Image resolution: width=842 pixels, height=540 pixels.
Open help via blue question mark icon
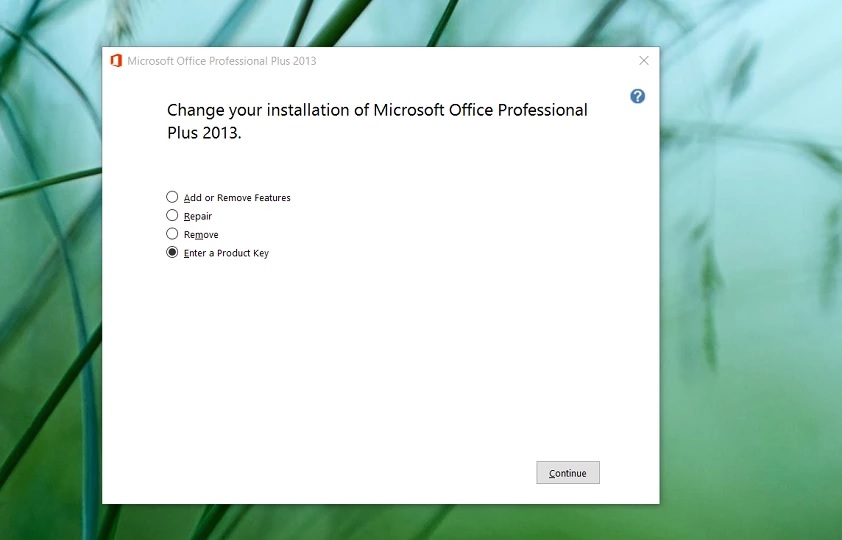[637, 96]
